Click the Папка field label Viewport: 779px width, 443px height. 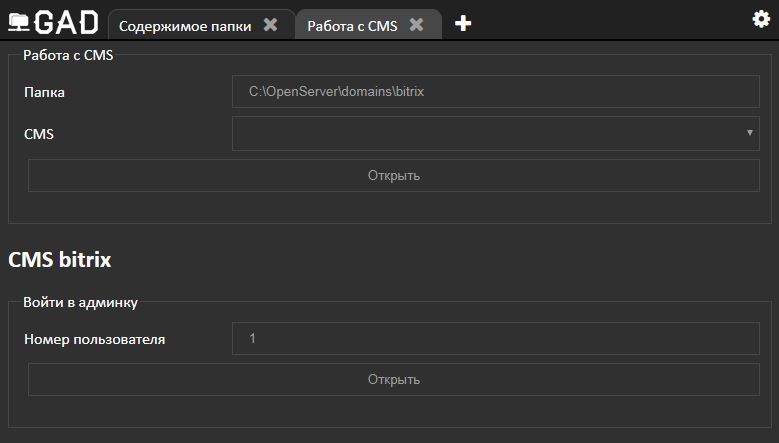[x=44, y=92]
